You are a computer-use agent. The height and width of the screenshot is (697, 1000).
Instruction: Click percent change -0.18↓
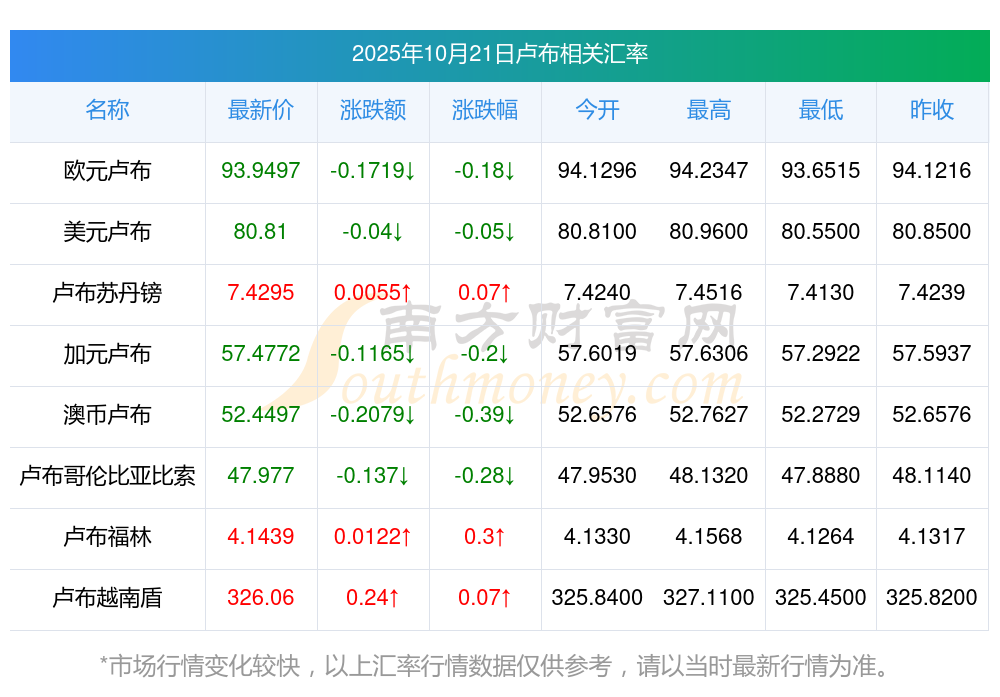coord(485,170)
